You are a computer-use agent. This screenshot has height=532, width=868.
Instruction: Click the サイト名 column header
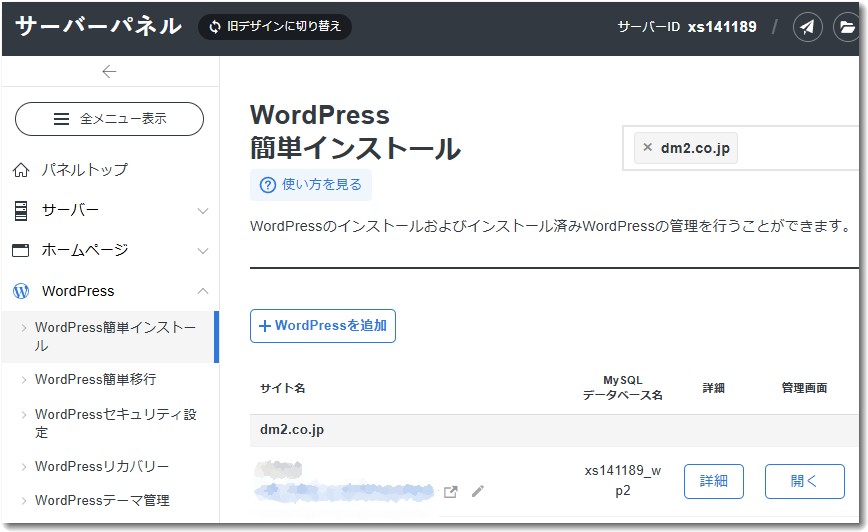[x=282, y=388]
